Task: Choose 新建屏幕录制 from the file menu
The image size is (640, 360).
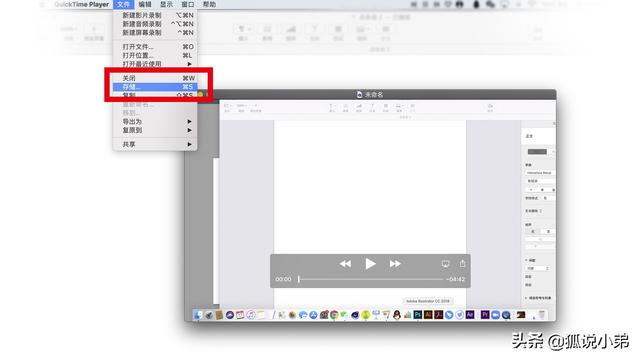Action: [x=155, y=33]
